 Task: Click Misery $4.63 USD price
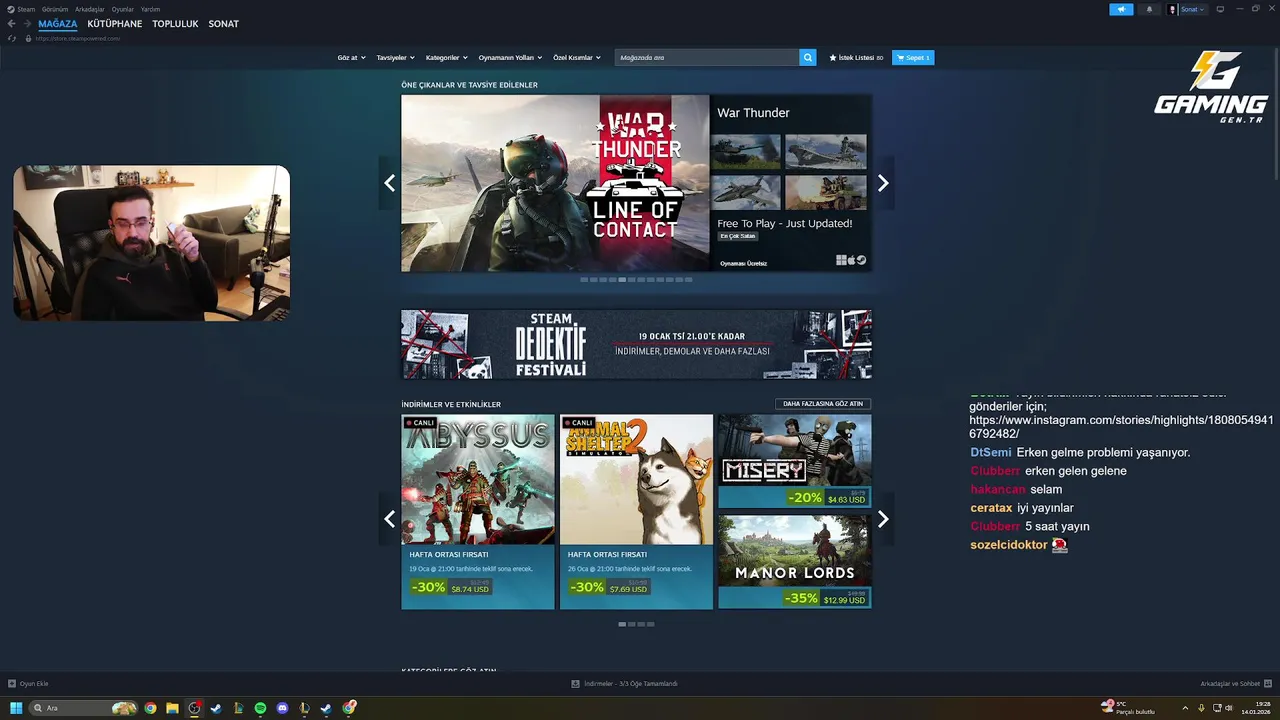point(846,499)
